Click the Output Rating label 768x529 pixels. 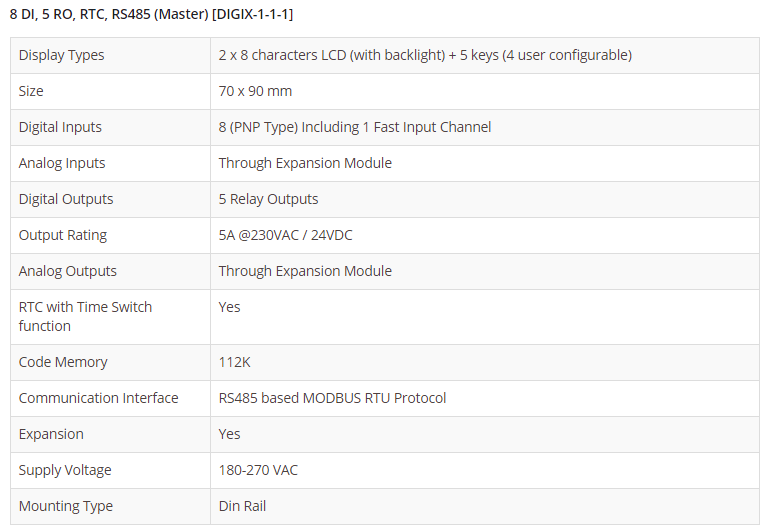(x=62, y=235)
